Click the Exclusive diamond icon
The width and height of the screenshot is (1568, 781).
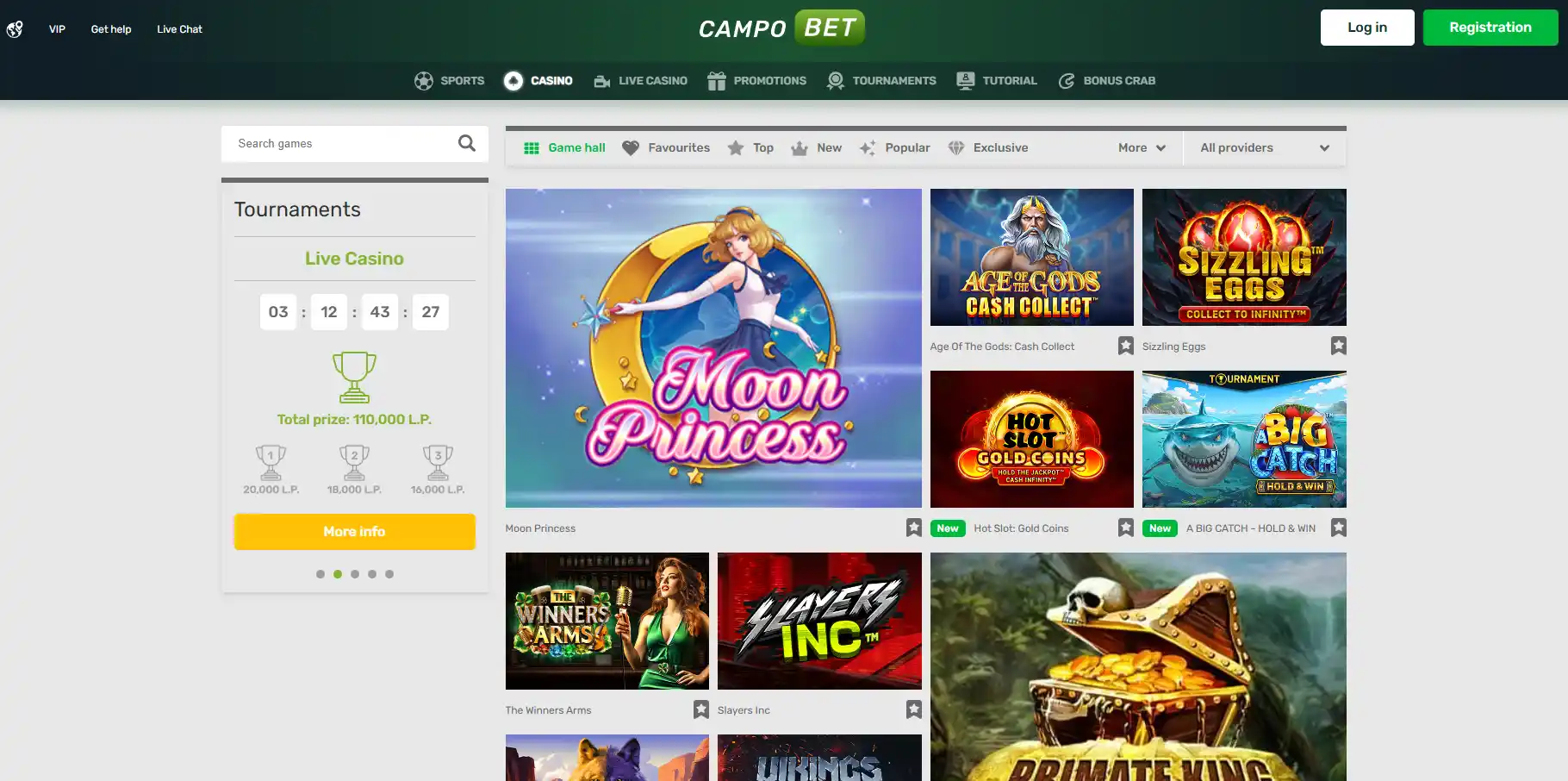(x=956, y=148)
